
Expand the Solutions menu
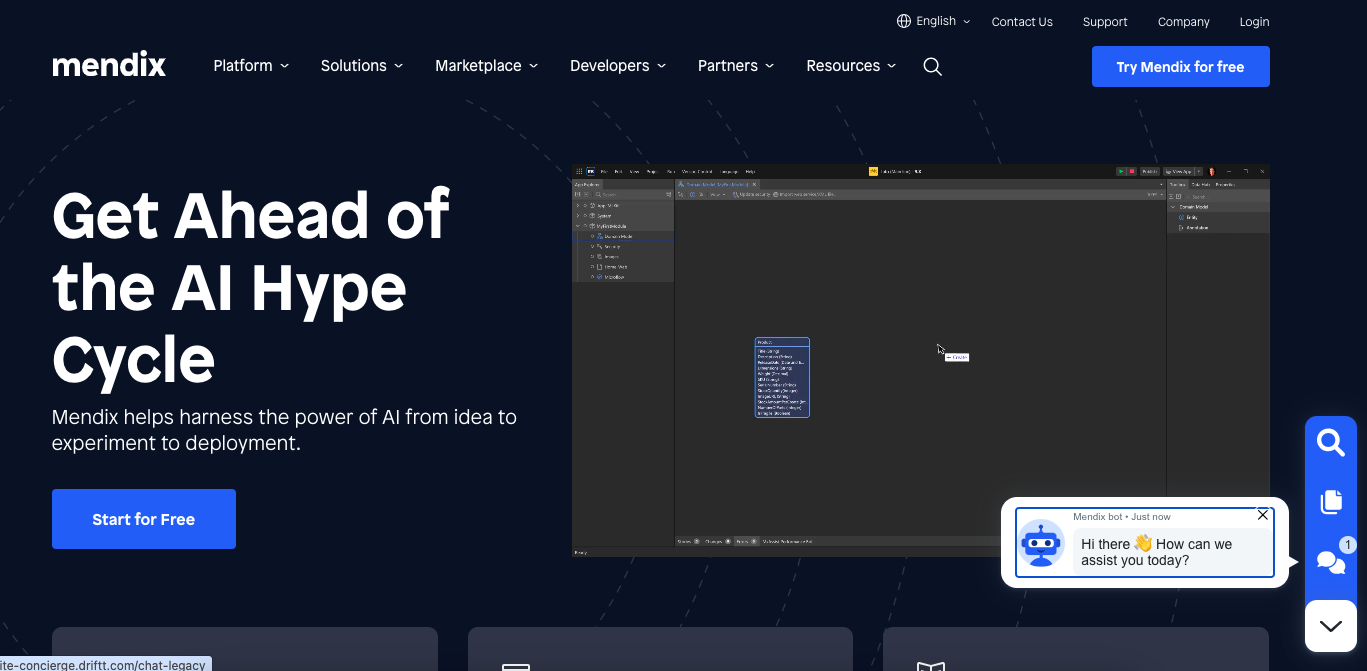coord(362,66)
